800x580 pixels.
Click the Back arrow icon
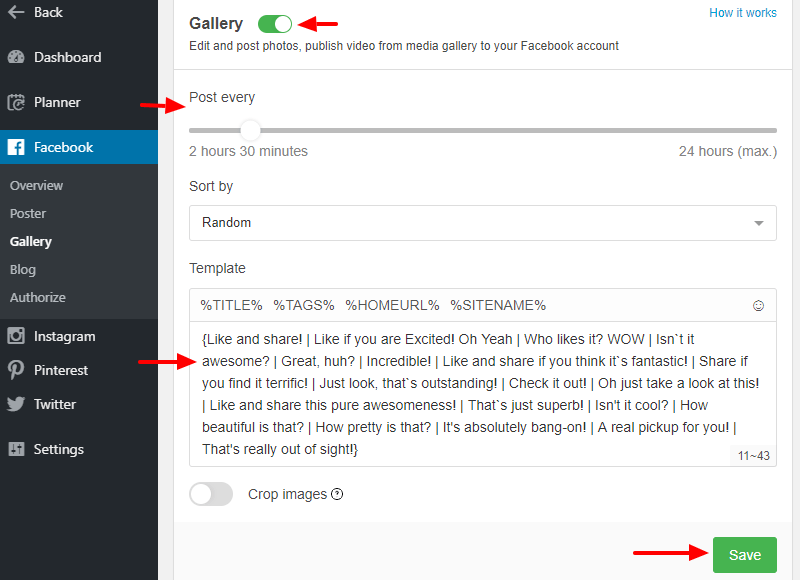pyautogui.click(x=16, y=12)
